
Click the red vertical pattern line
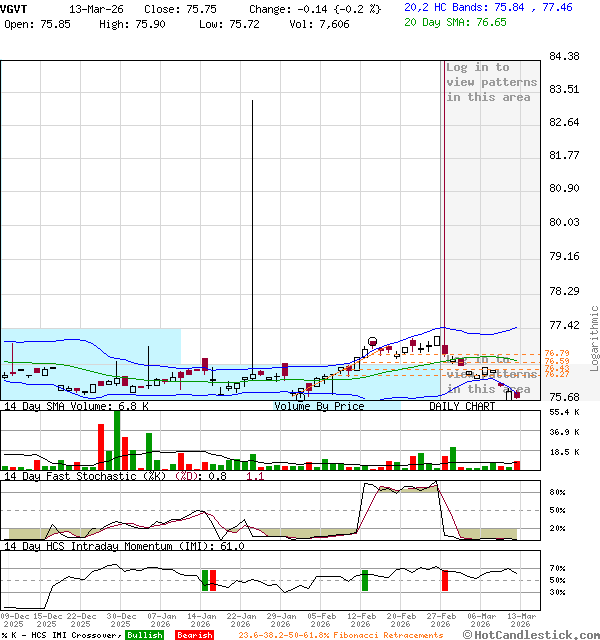point(443,200)
